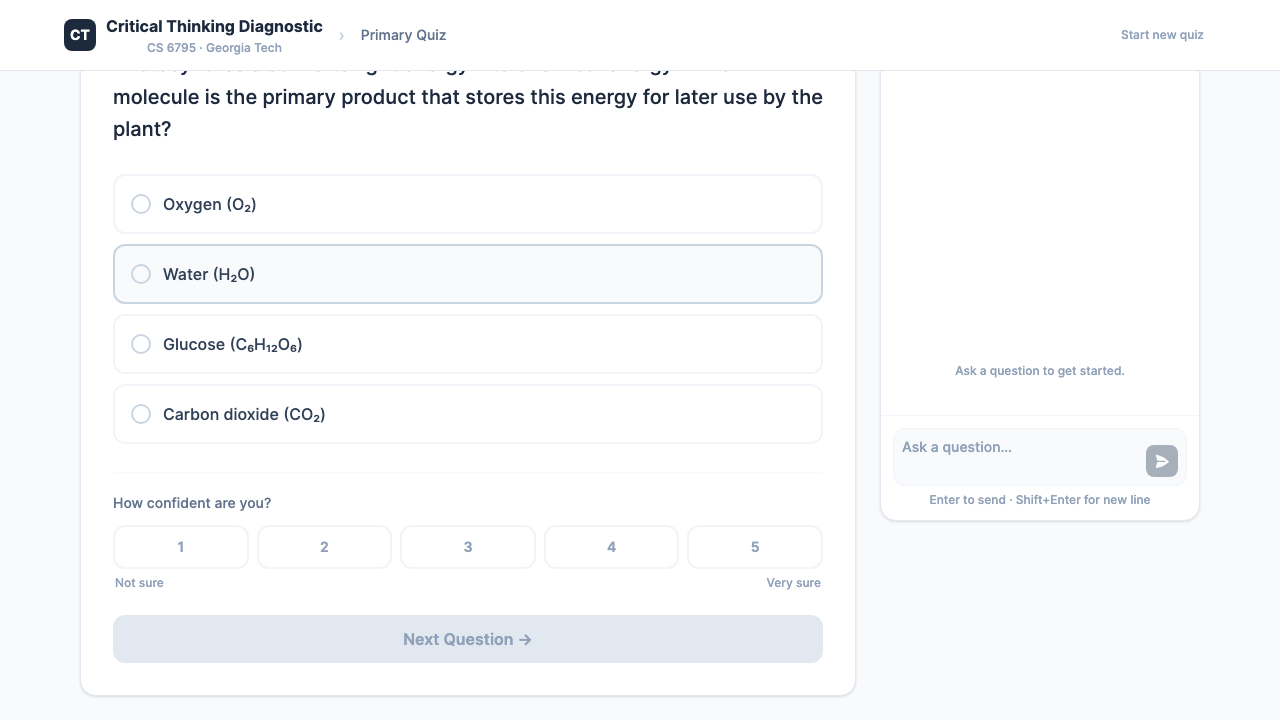Image resolution: width=1280 pixels, height=720 pixels.
Task: Select the Water (H₂O) radio button
Action: (141, 274)
